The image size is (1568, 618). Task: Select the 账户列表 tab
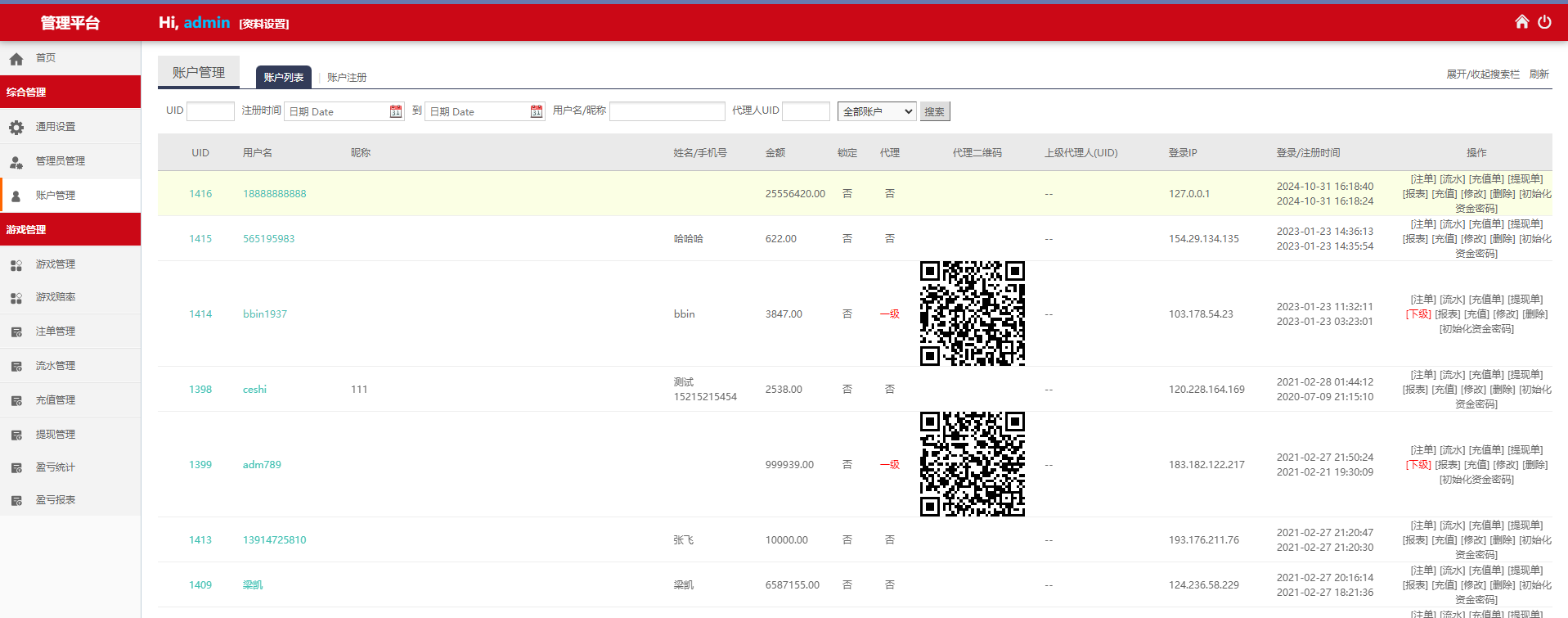(283, 77)
